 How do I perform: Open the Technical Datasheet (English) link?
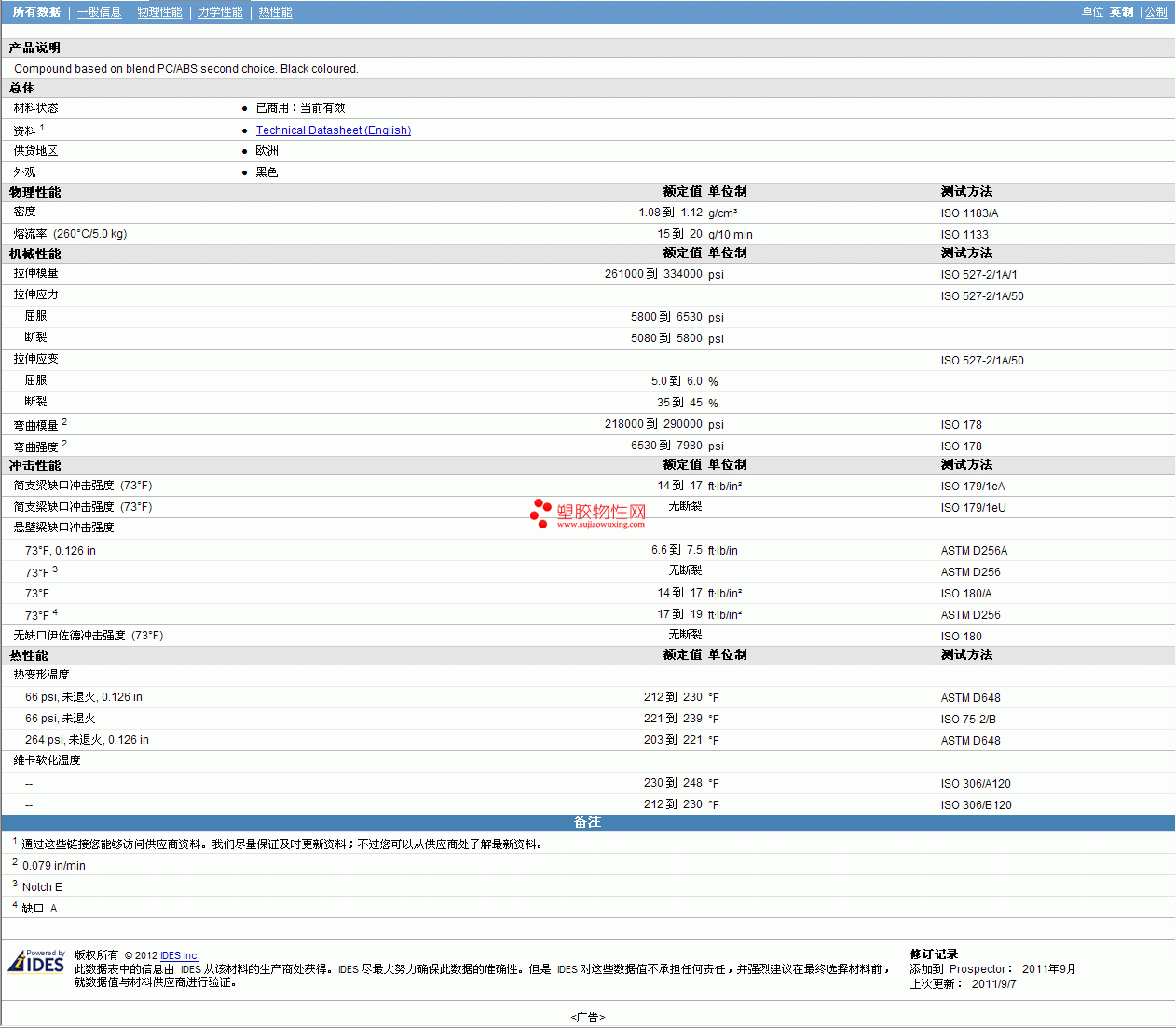tap(333, 130)
